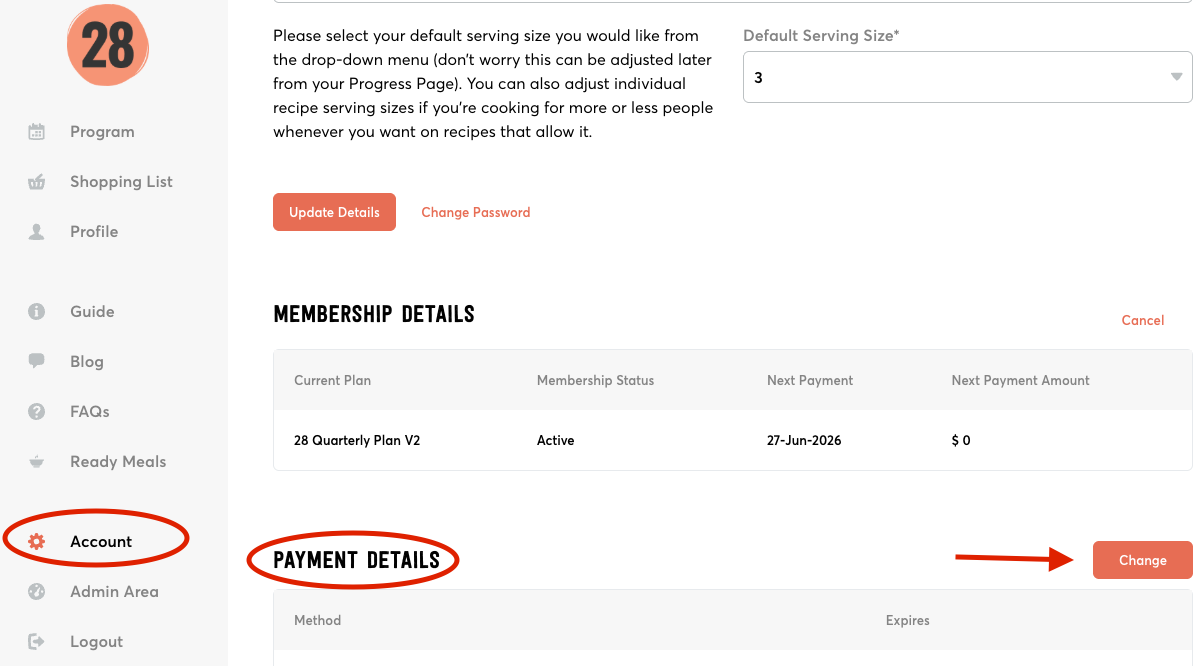The width and height of the screenshot is (1198, 666).
Task: Open the Shopping List menu item
Action: coord(121,182)
